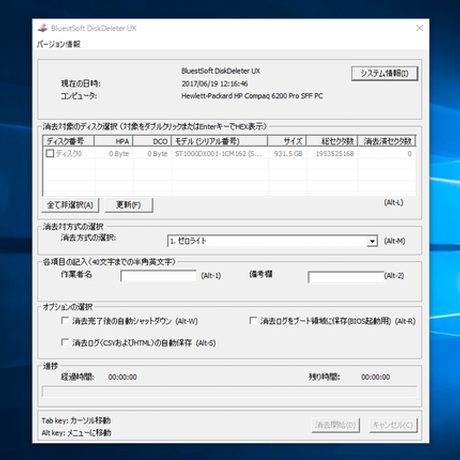The image size is (460, 460).
Task: Focus the 作業者名 input field
Action: [158, 276]
